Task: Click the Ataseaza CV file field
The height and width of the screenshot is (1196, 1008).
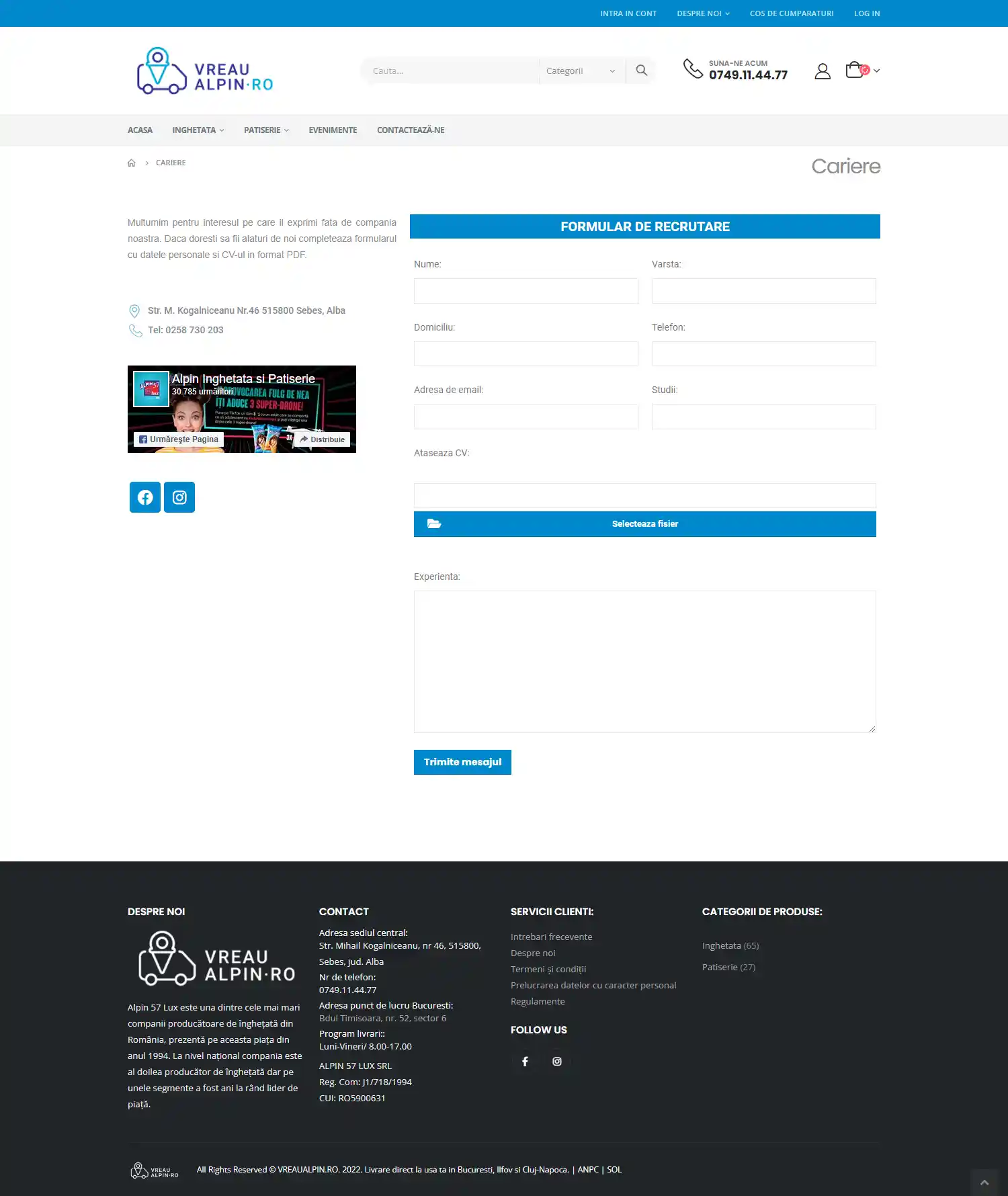Action: point(645,495)
